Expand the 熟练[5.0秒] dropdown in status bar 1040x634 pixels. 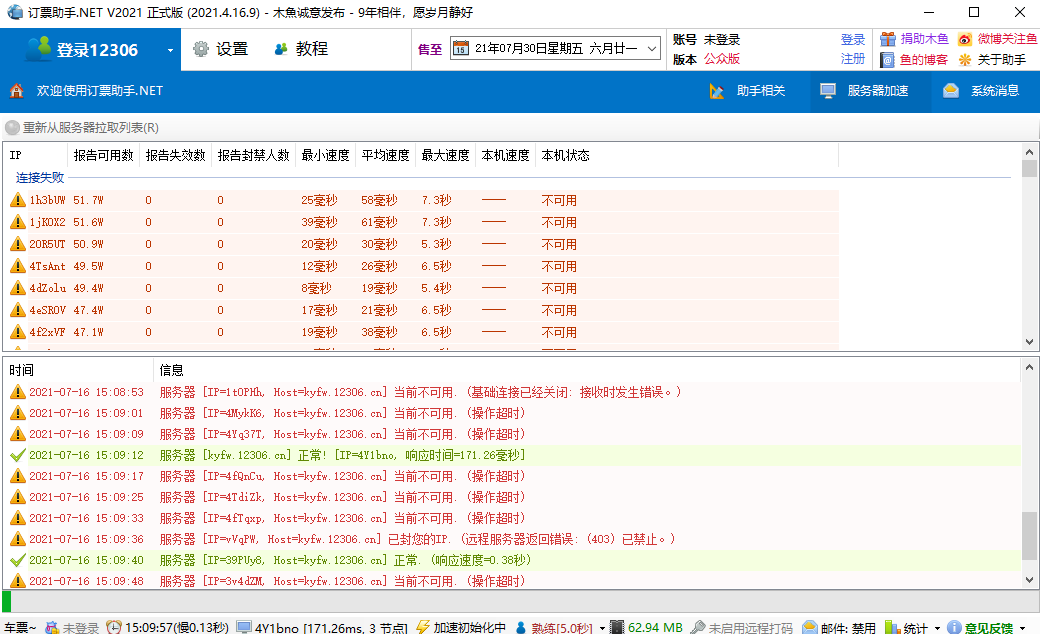click(x=602, y=628)
